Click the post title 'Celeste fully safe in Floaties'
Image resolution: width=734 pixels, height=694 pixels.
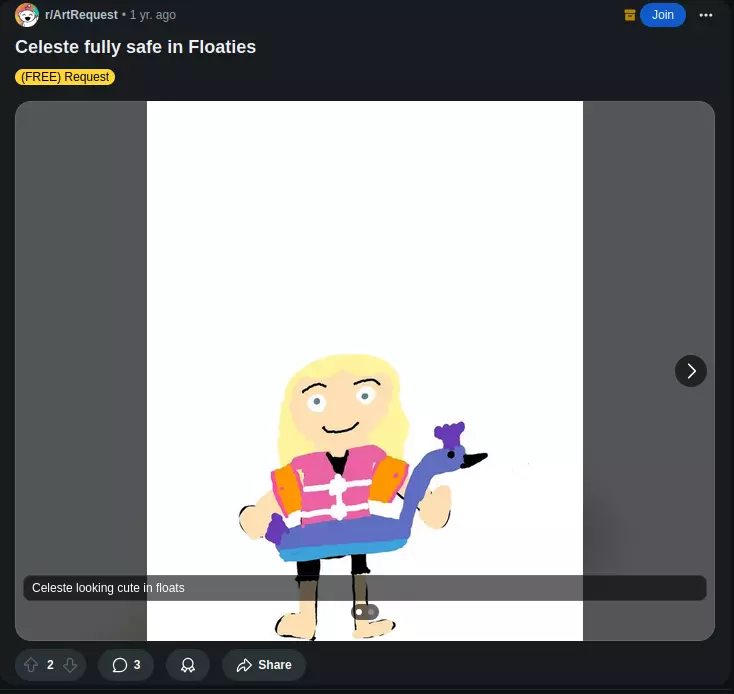click(x=135, y=47)
